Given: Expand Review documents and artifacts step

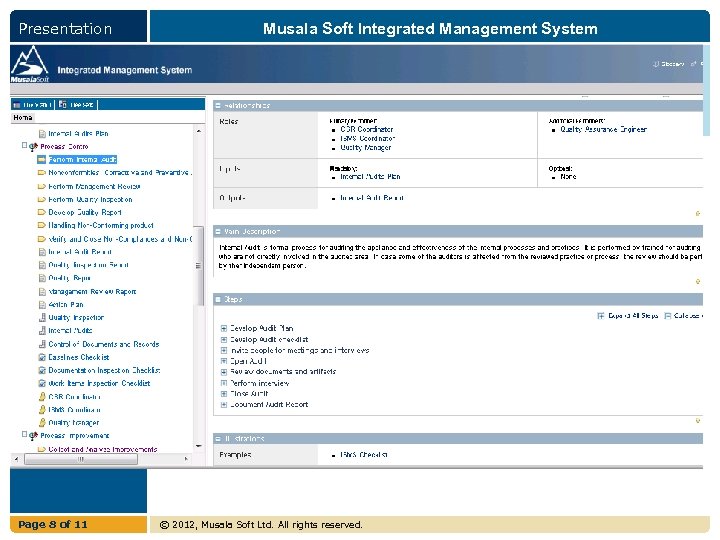Looking at the screenshot, I should pos(224,371).
